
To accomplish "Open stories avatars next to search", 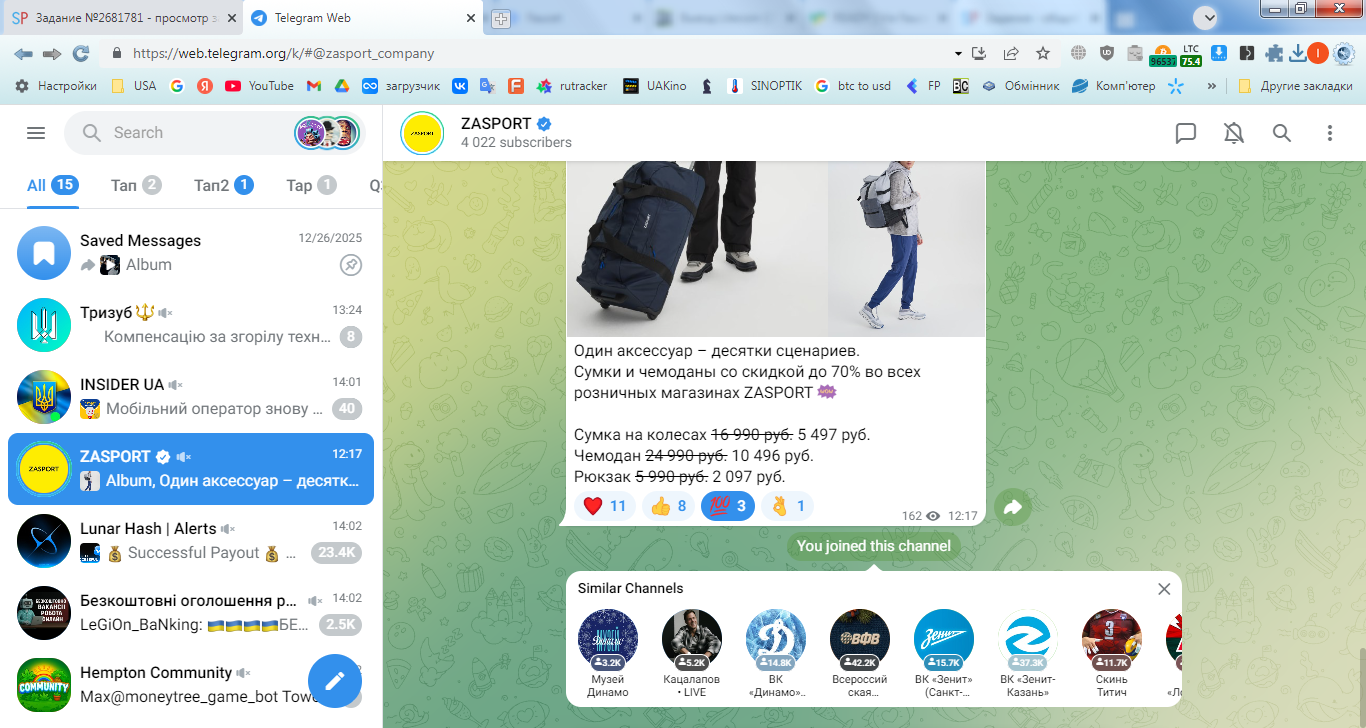I will 327,133.
